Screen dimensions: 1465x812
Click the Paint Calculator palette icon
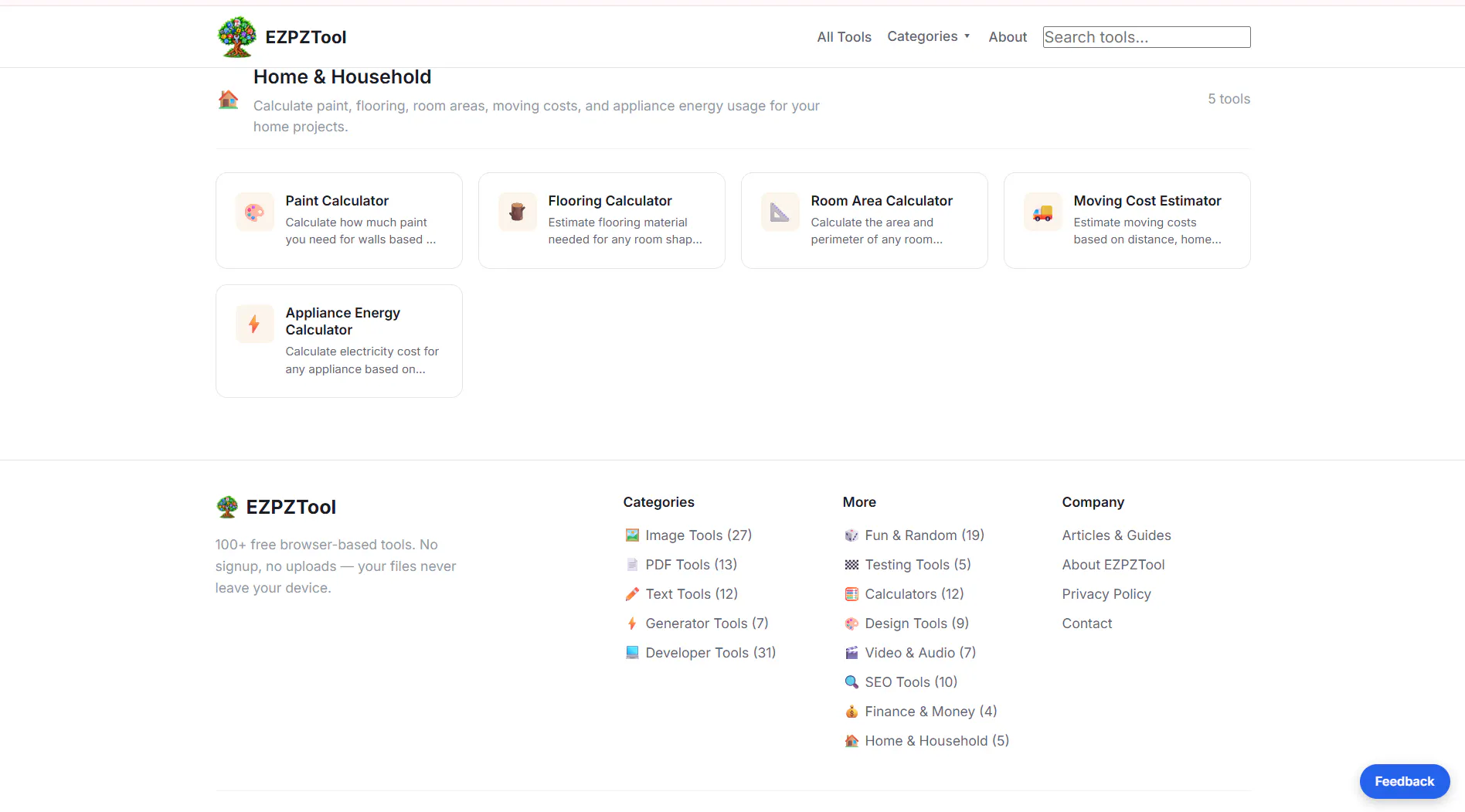(x=254, y=212)
